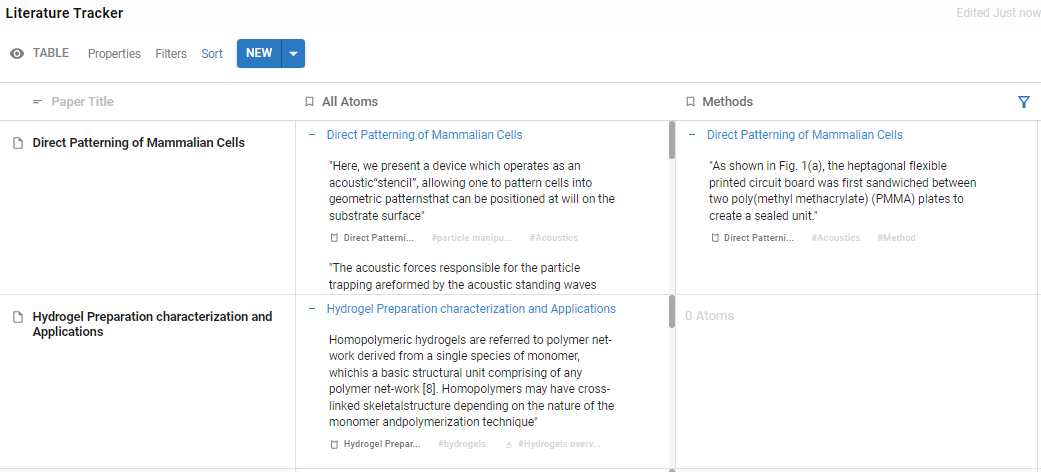The image size is (1041, 472).
Task: Open the Sort options
Action: click(212, 54)
